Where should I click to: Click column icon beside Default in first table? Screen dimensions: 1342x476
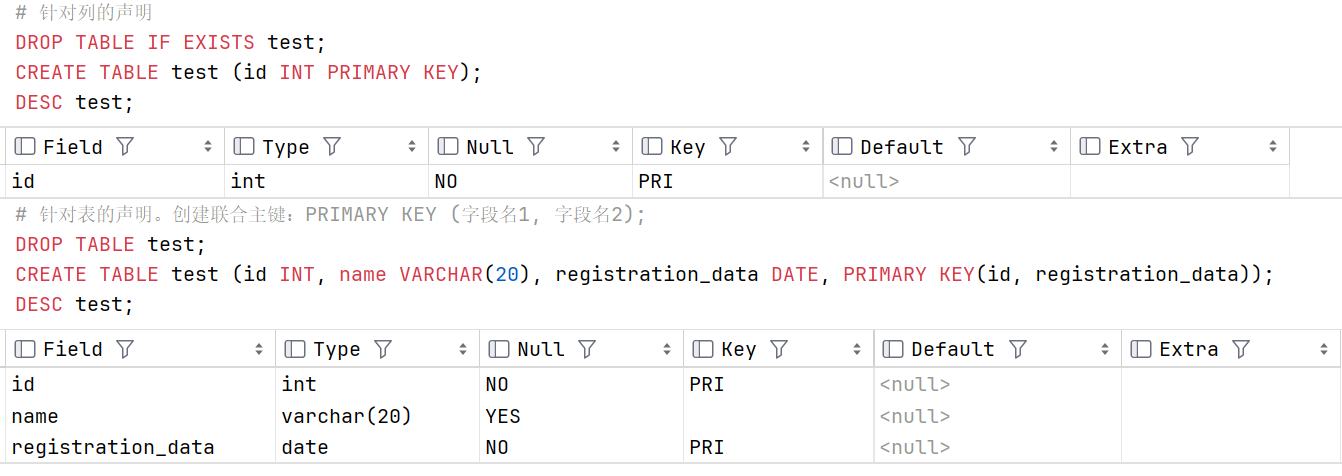pyautogui.click(x=842, y=147)
